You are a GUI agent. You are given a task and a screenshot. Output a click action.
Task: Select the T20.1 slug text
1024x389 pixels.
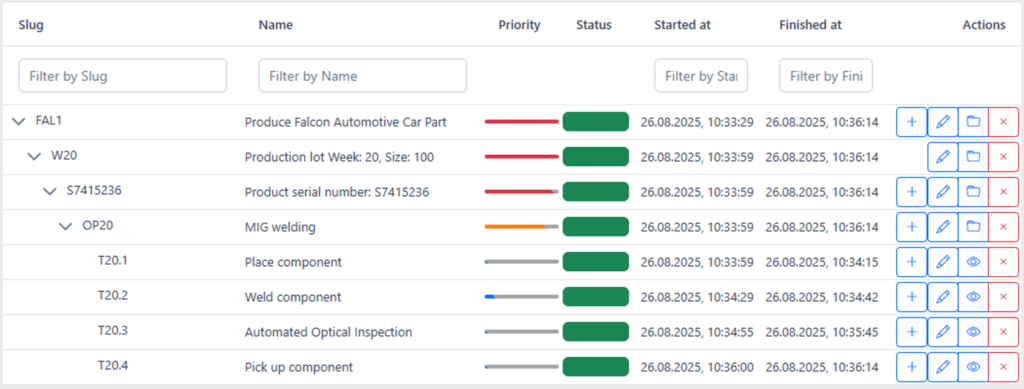click(112, 260)
